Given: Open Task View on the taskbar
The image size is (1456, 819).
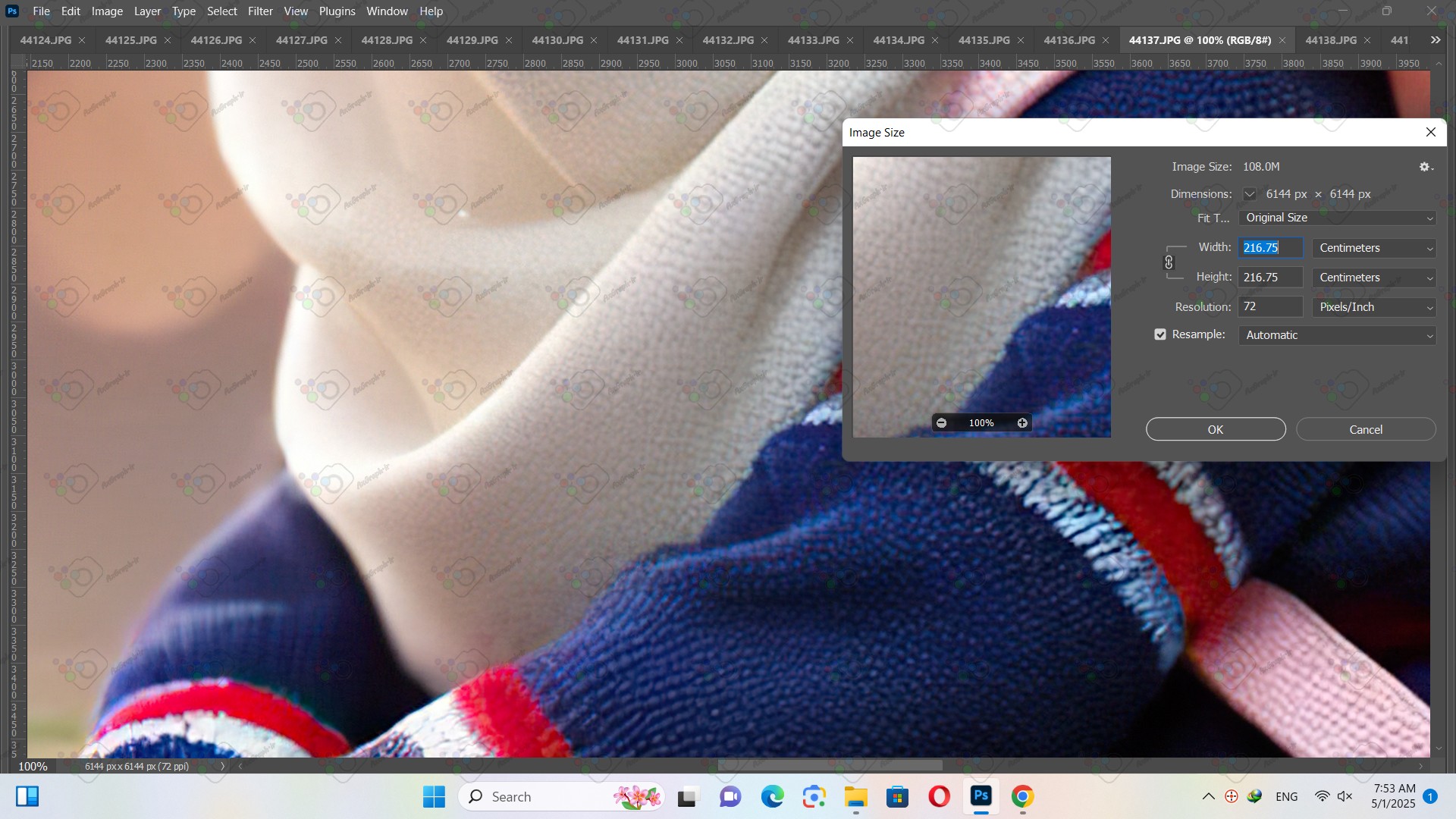Looking at the screenshot, I should [x=687, y=797].
